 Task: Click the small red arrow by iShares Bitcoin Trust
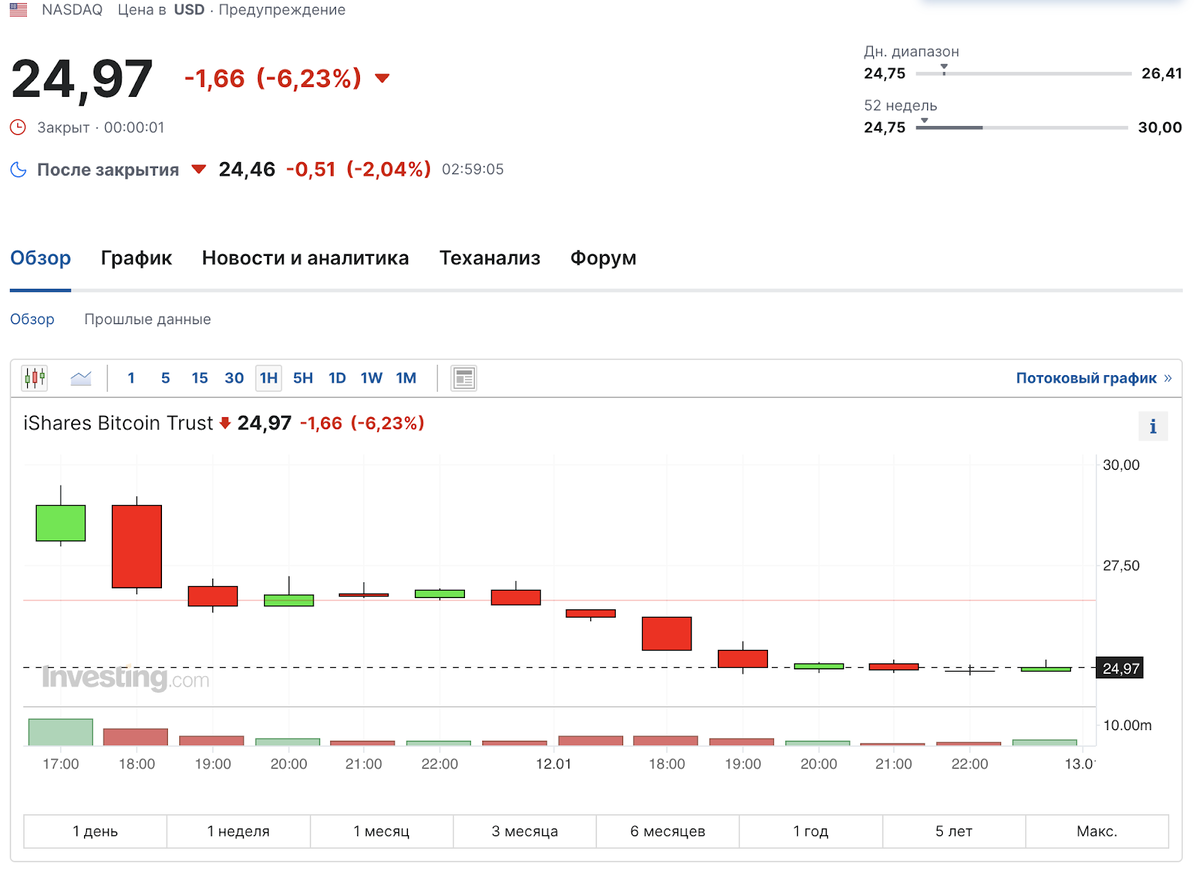click(225, 424)
